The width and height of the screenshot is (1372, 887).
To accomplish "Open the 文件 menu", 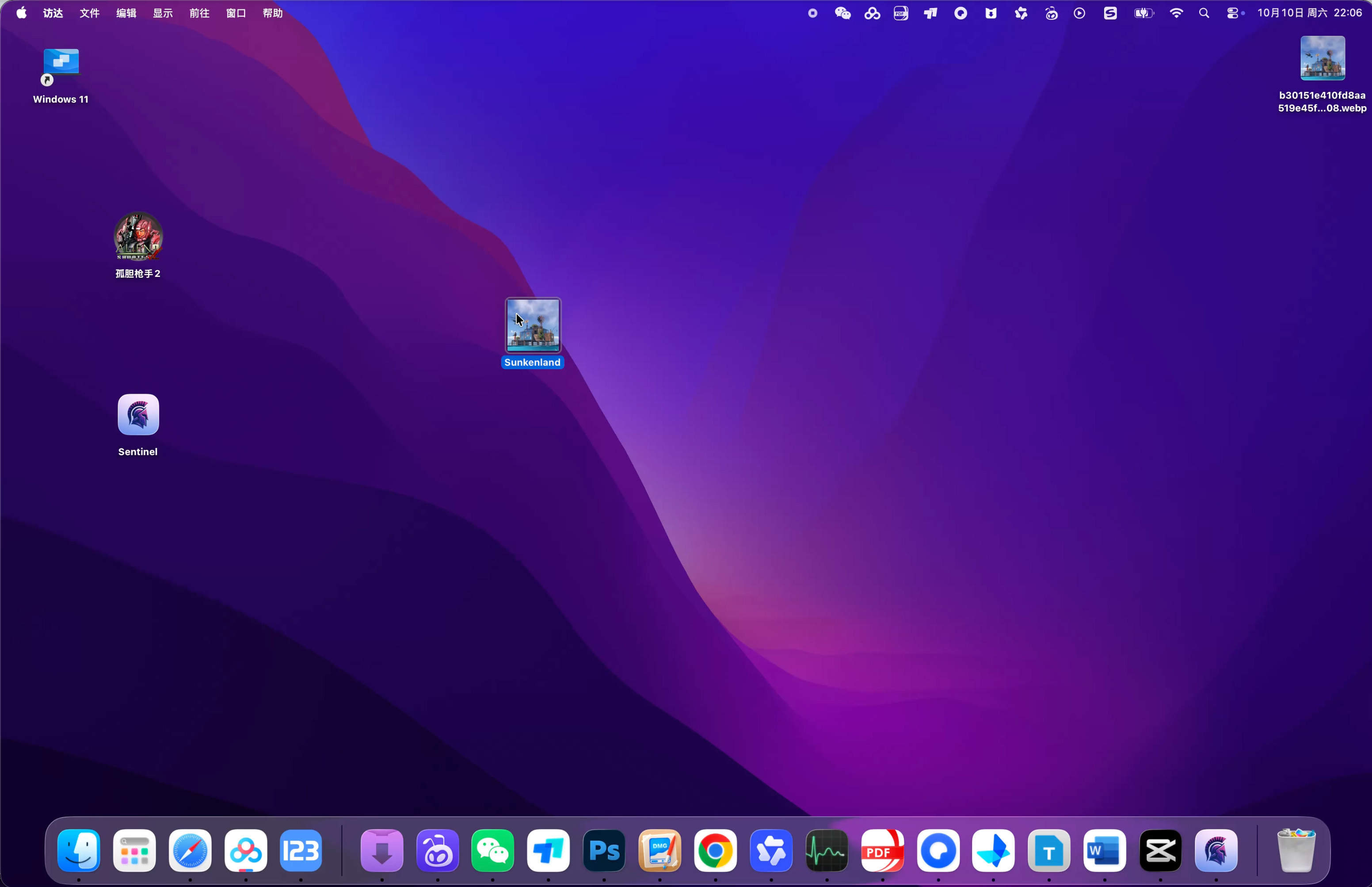I will [89, 13].
